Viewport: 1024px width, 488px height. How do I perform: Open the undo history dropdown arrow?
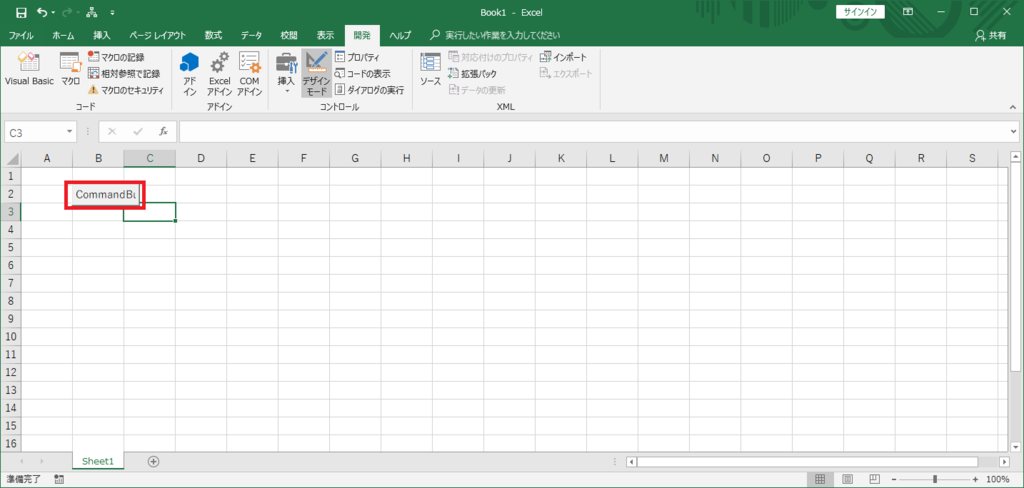tap(53, 12)
